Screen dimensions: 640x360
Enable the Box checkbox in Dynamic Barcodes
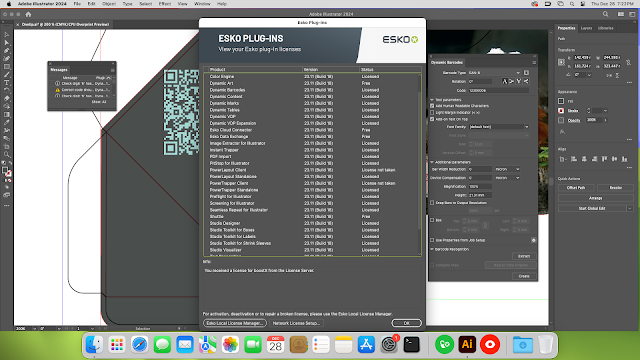432,220
